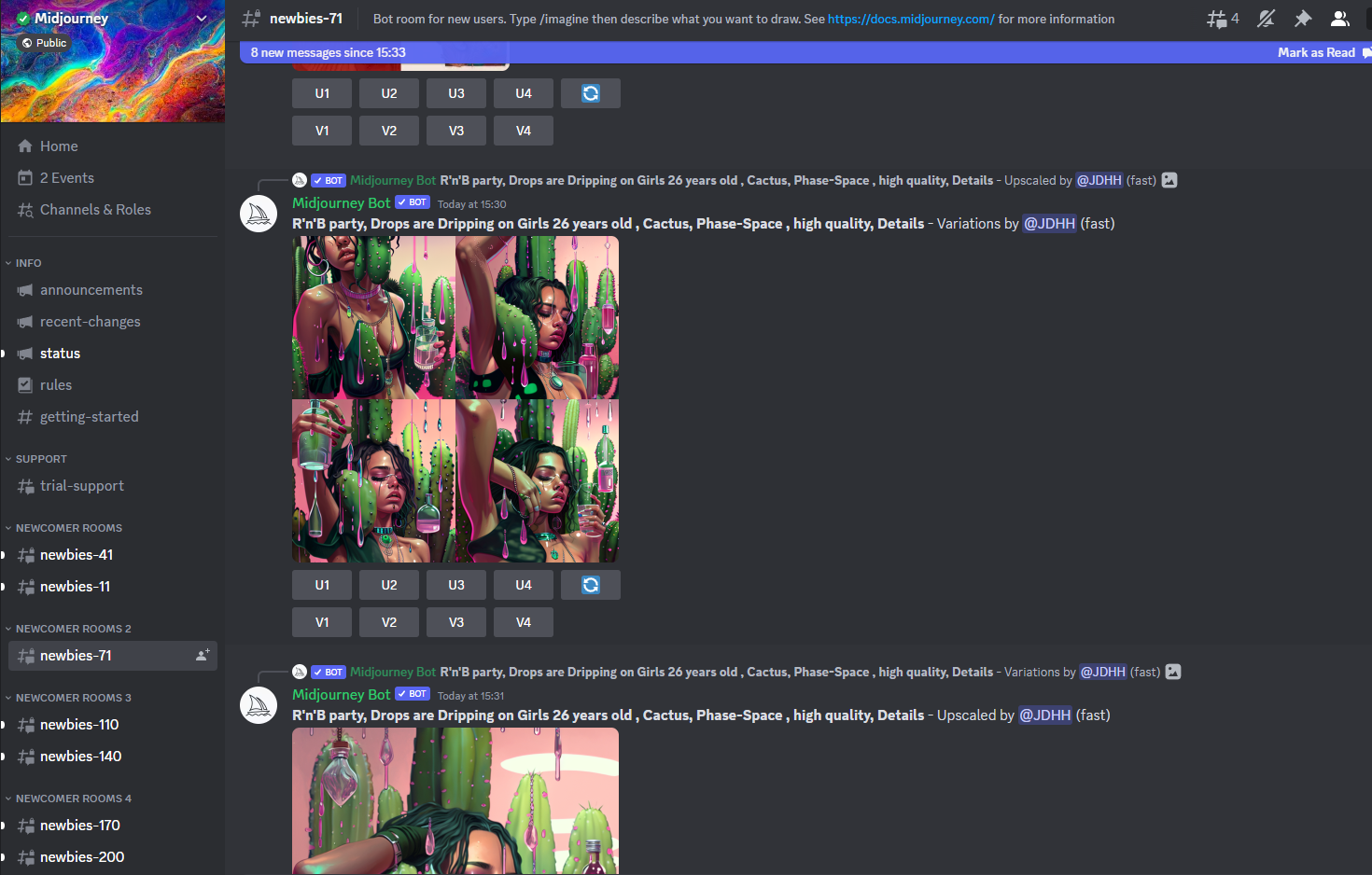Click U4 under the 15:30 image grid

tap(524, 585)
